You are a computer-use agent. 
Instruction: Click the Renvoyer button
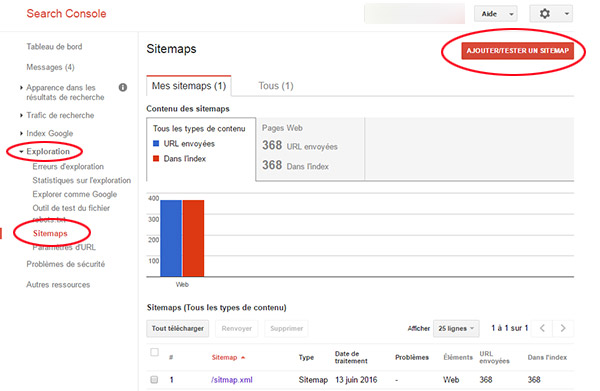point(236,328)
